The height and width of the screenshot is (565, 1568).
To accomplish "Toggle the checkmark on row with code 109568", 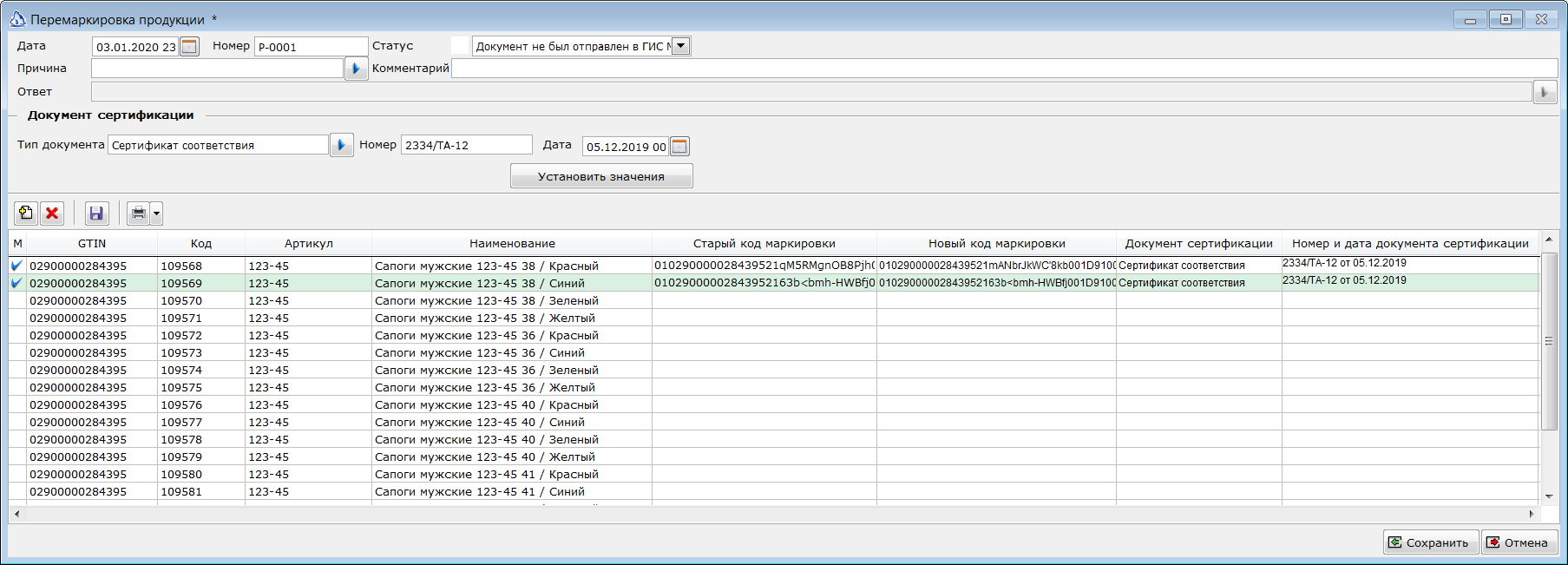I will [x=16, y=266].
